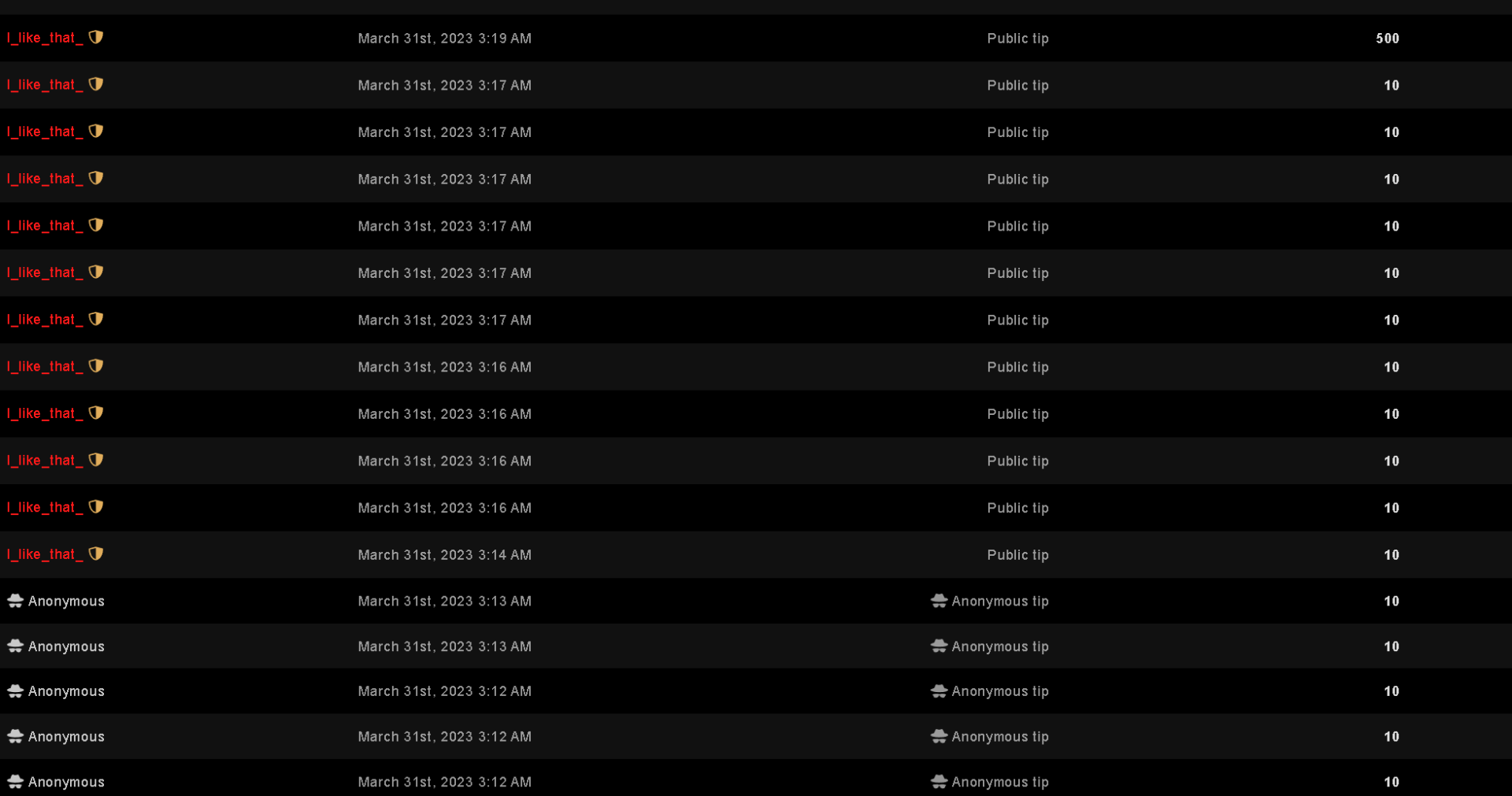1512x796 pixels.
Task: Click incognito icon in topmost Anonymous tip label
Action: [939, 601]
